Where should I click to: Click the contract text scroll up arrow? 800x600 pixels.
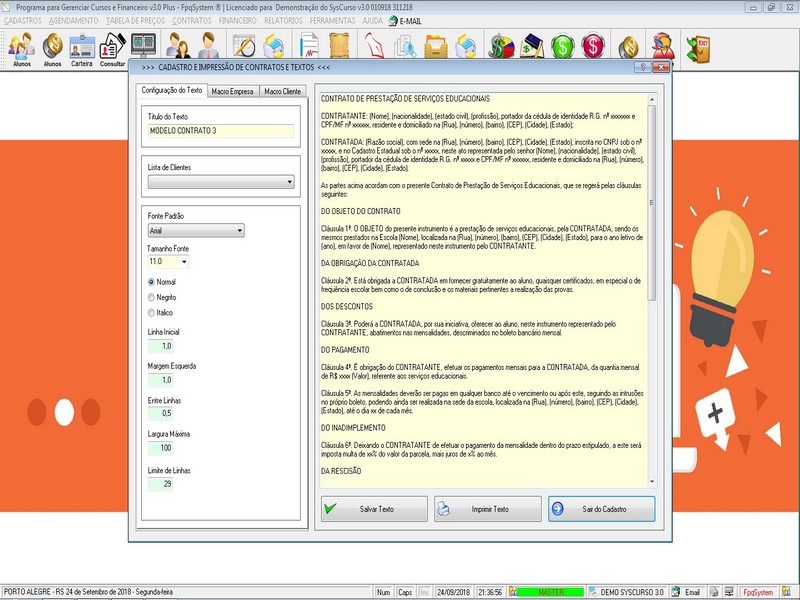click(x=652, y=99)
